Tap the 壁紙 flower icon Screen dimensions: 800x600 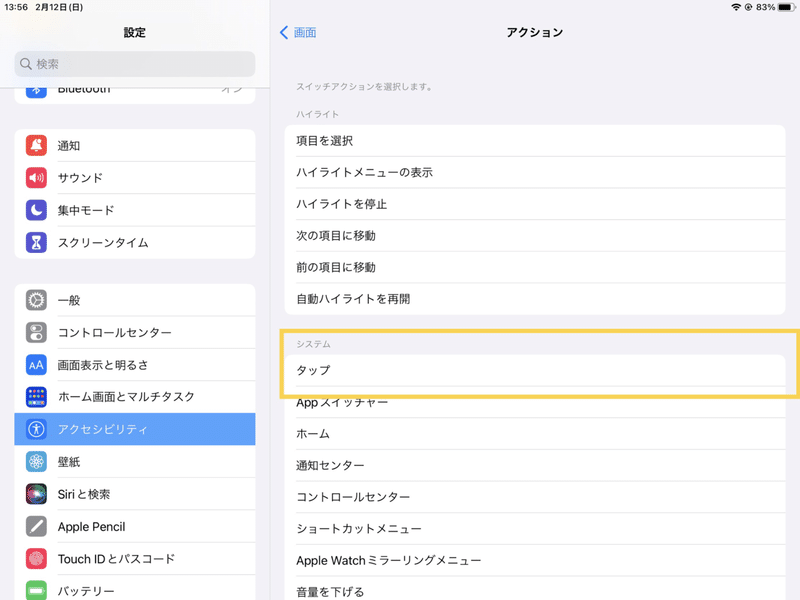pyautogui.click(x=37, y=462)
